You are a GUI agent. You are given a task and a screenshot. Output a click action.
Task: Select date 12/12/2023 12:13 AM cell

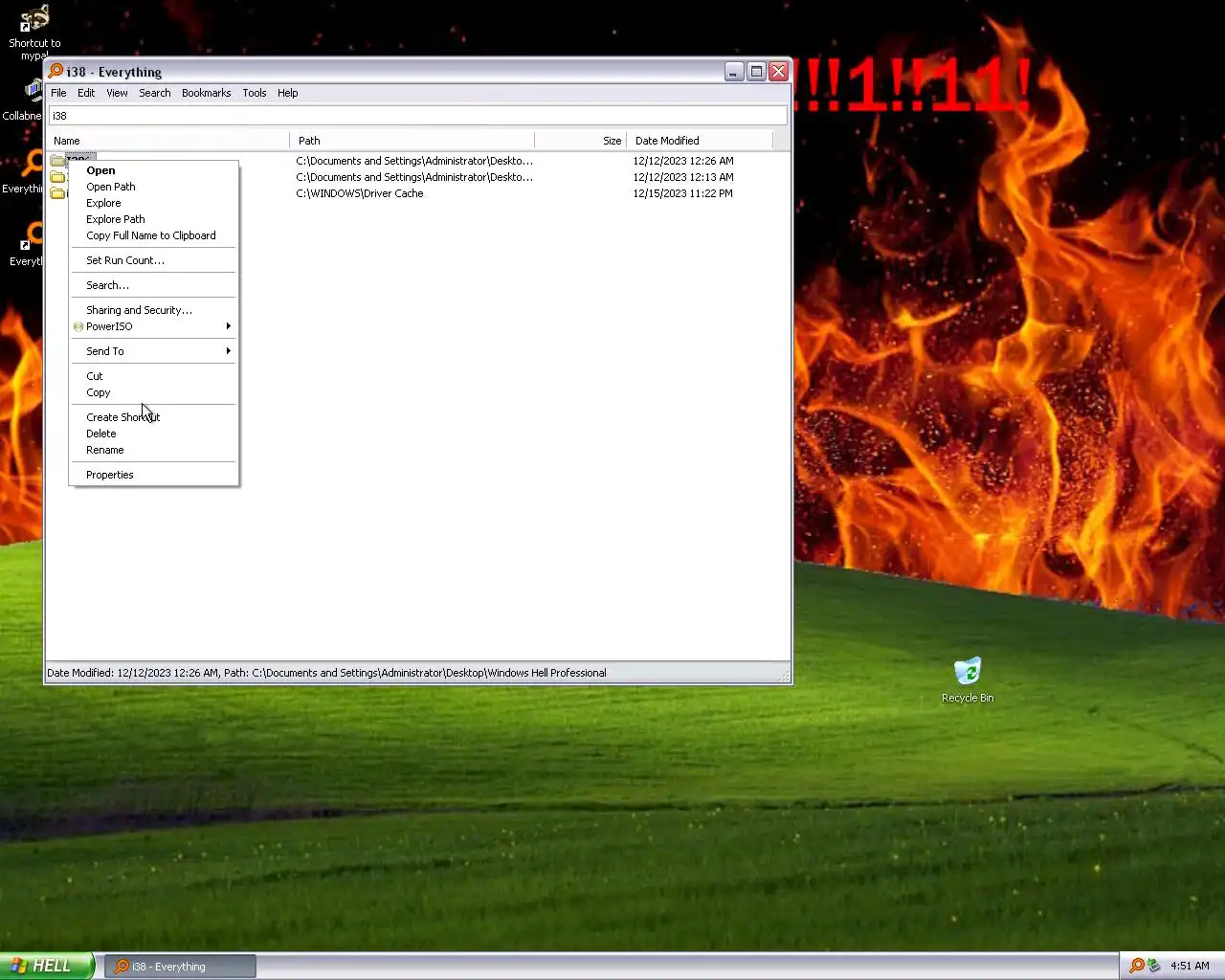(x=683, y=177)
